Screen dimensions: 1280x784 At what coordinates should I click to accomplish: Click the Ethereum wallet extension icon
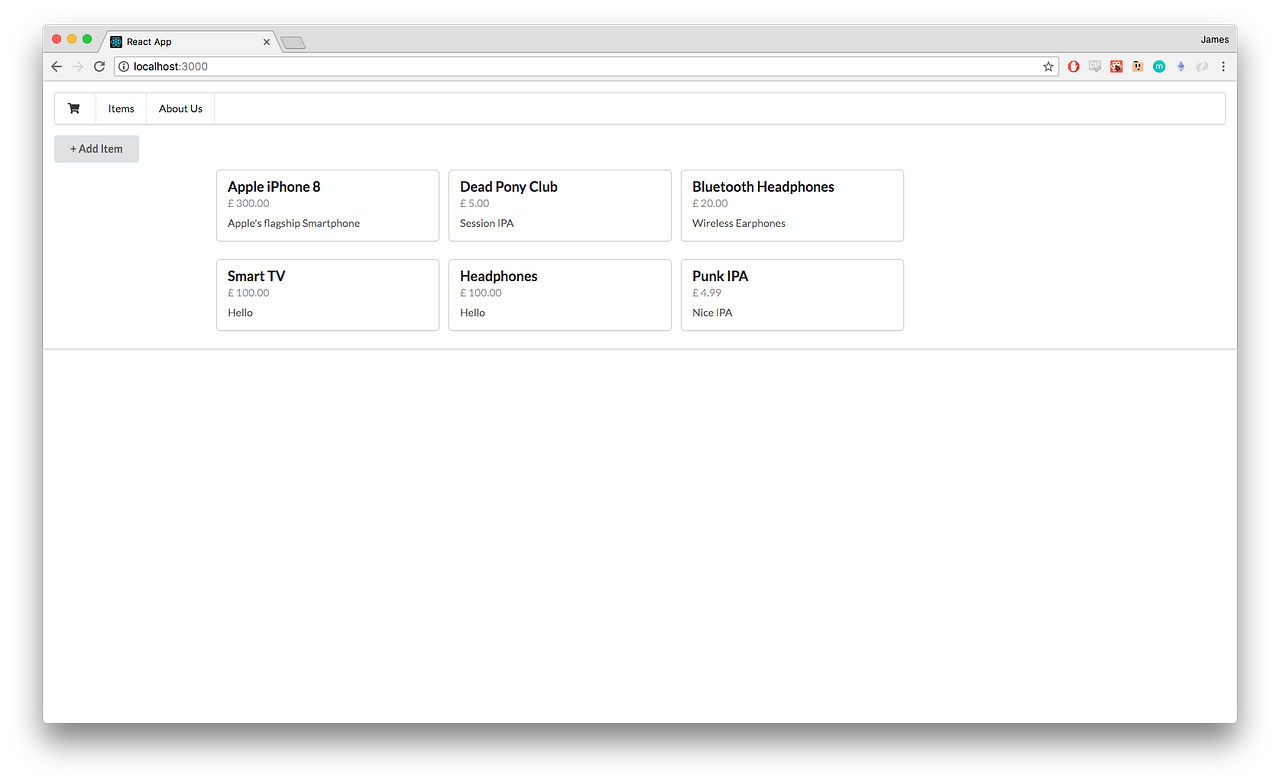tap(1180, 66)
